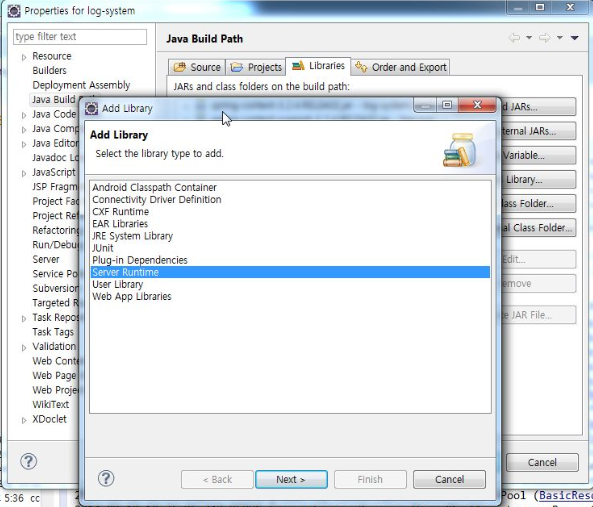593x507 pixels.
Task: Select JUnit library type
Action: (290, 248)
